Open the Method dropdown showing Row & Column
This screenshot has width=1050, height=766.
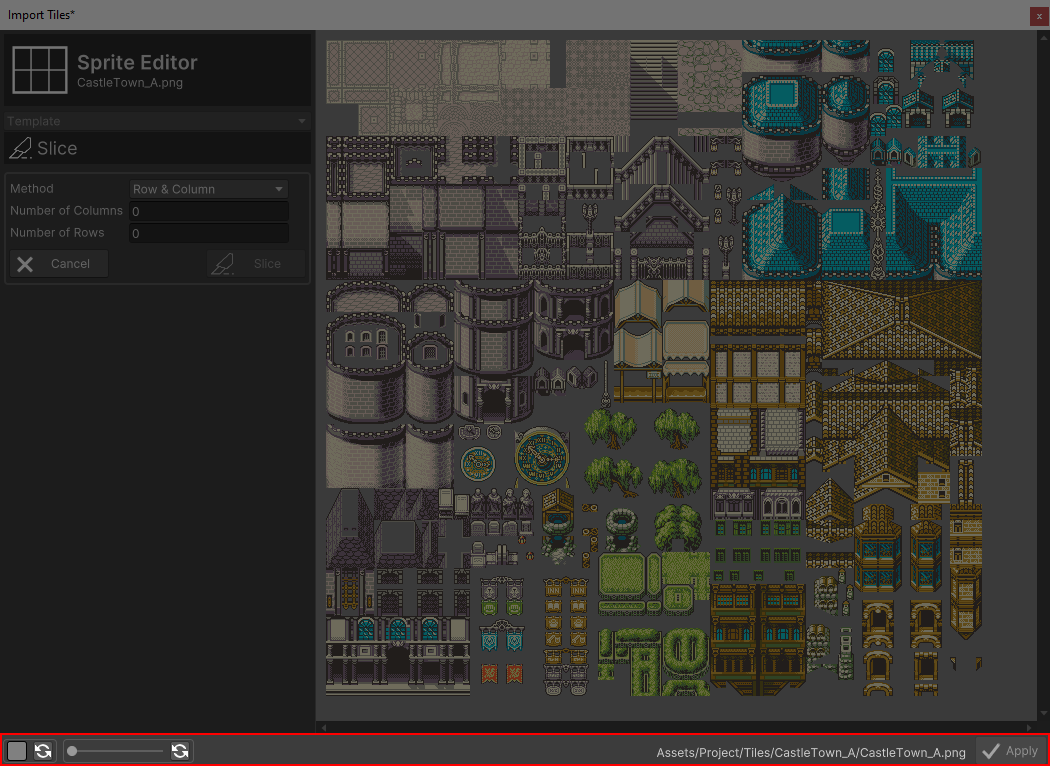click(209, 189)
